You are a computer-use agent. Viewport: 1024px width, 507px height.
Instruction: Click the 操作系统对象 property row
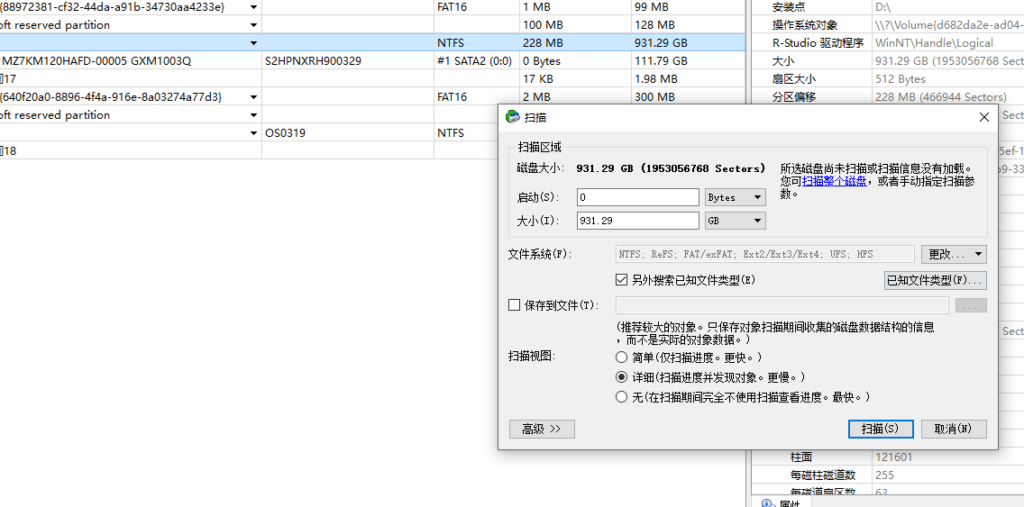tap(888, 25)
